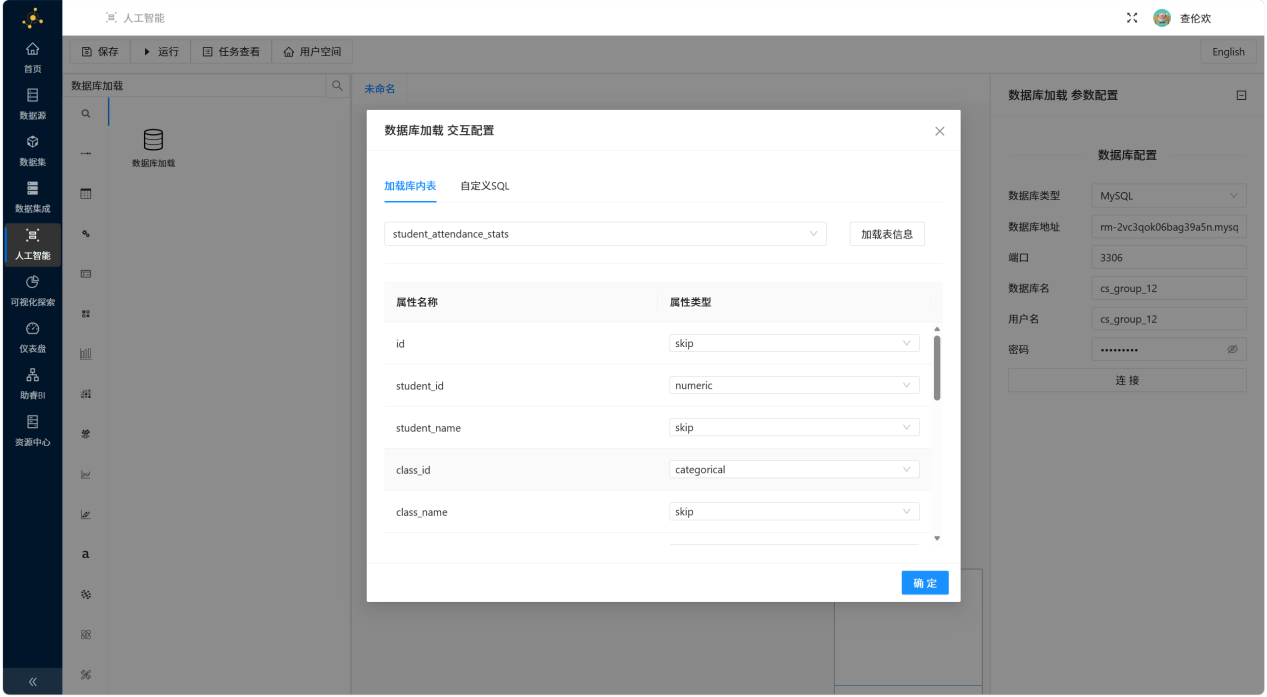This screenshot has height=697, width=1267.
Task: Focus the 密码 password field
Action: [1169, 350]
